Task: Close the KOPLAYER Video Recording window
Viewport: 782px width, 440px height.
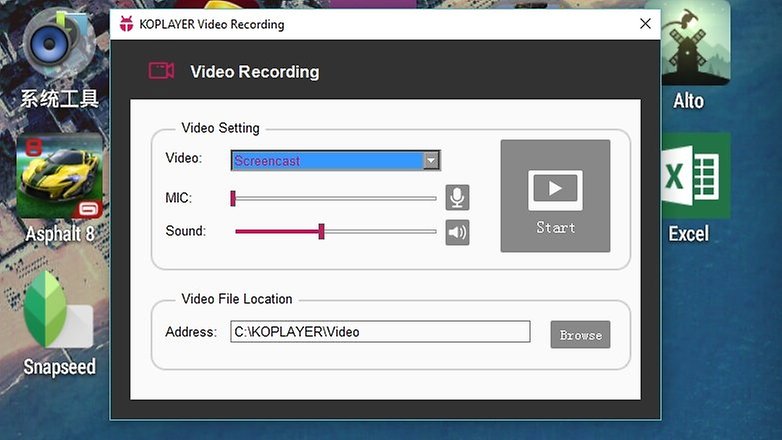Action: [x=645, y=23]
